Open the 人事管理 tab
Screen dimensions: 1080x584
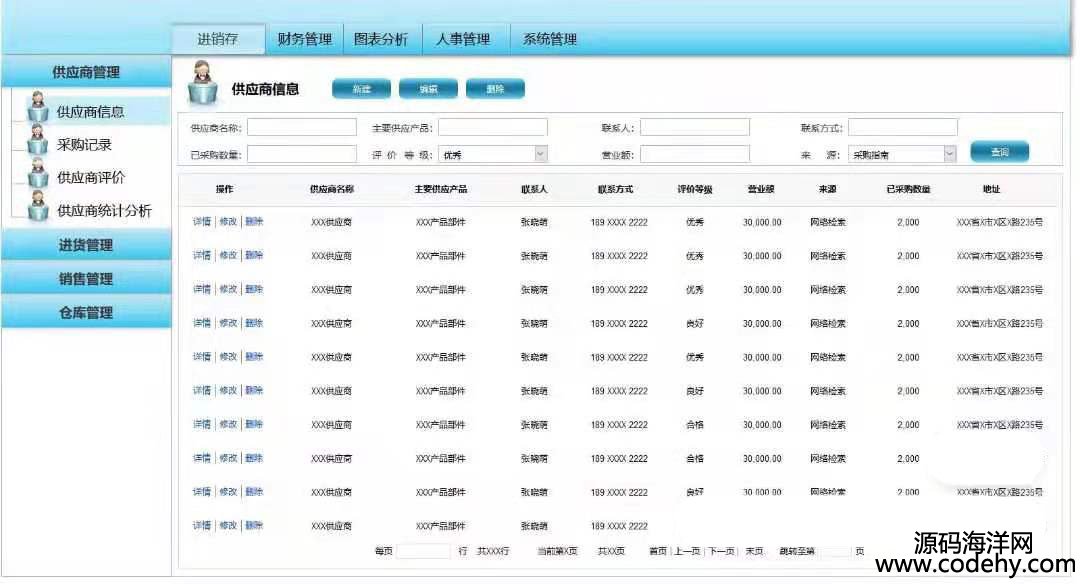pos(463,39)
